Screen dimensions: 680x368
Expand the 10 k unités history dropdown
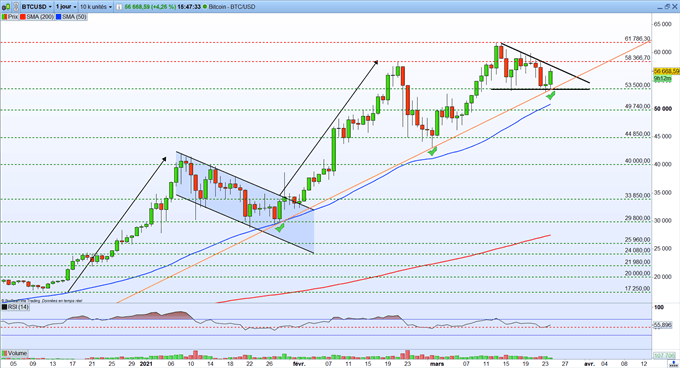click(96, 7)
